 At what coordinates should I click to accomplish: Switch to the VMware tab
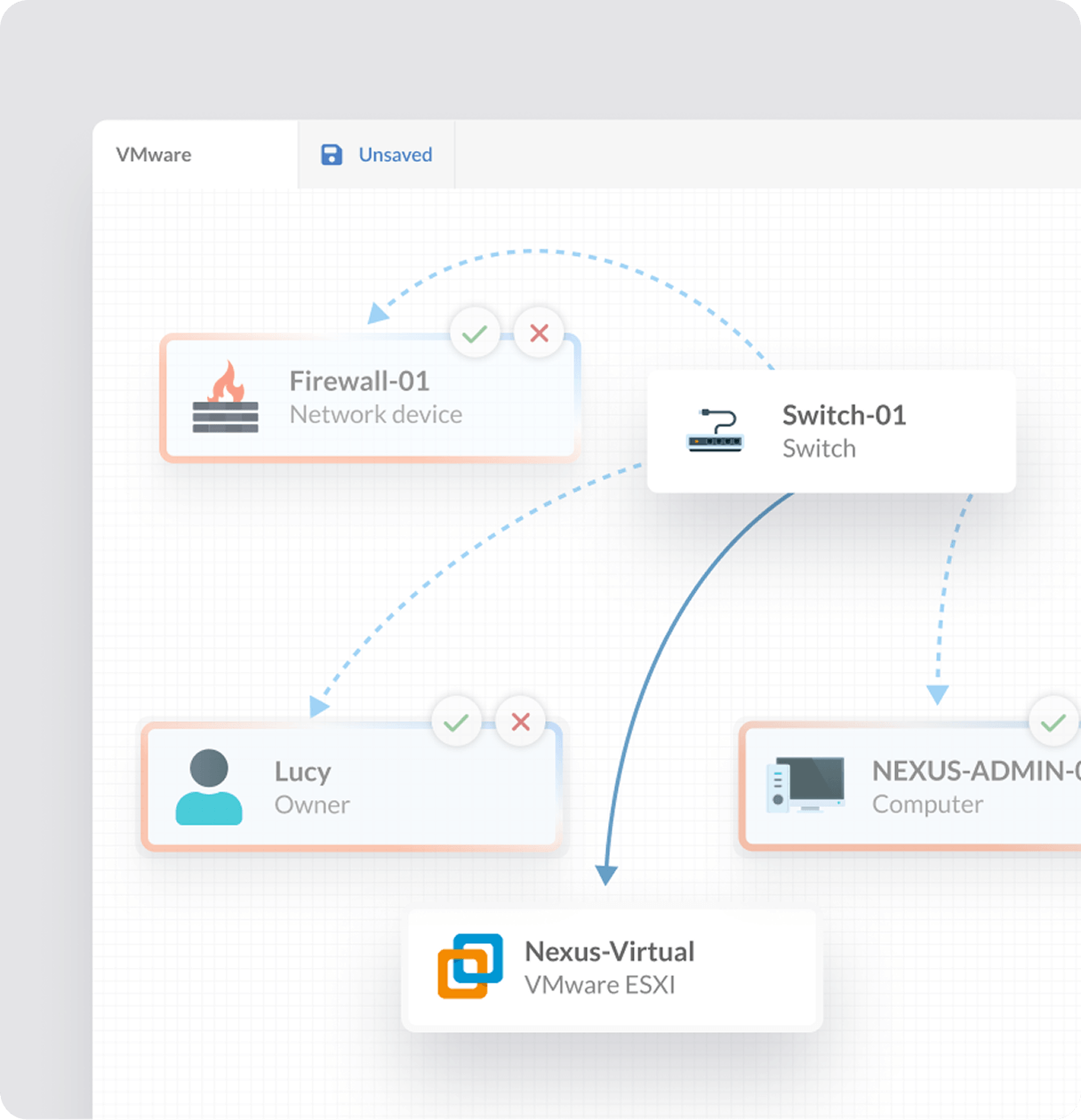tap(155, 154)
